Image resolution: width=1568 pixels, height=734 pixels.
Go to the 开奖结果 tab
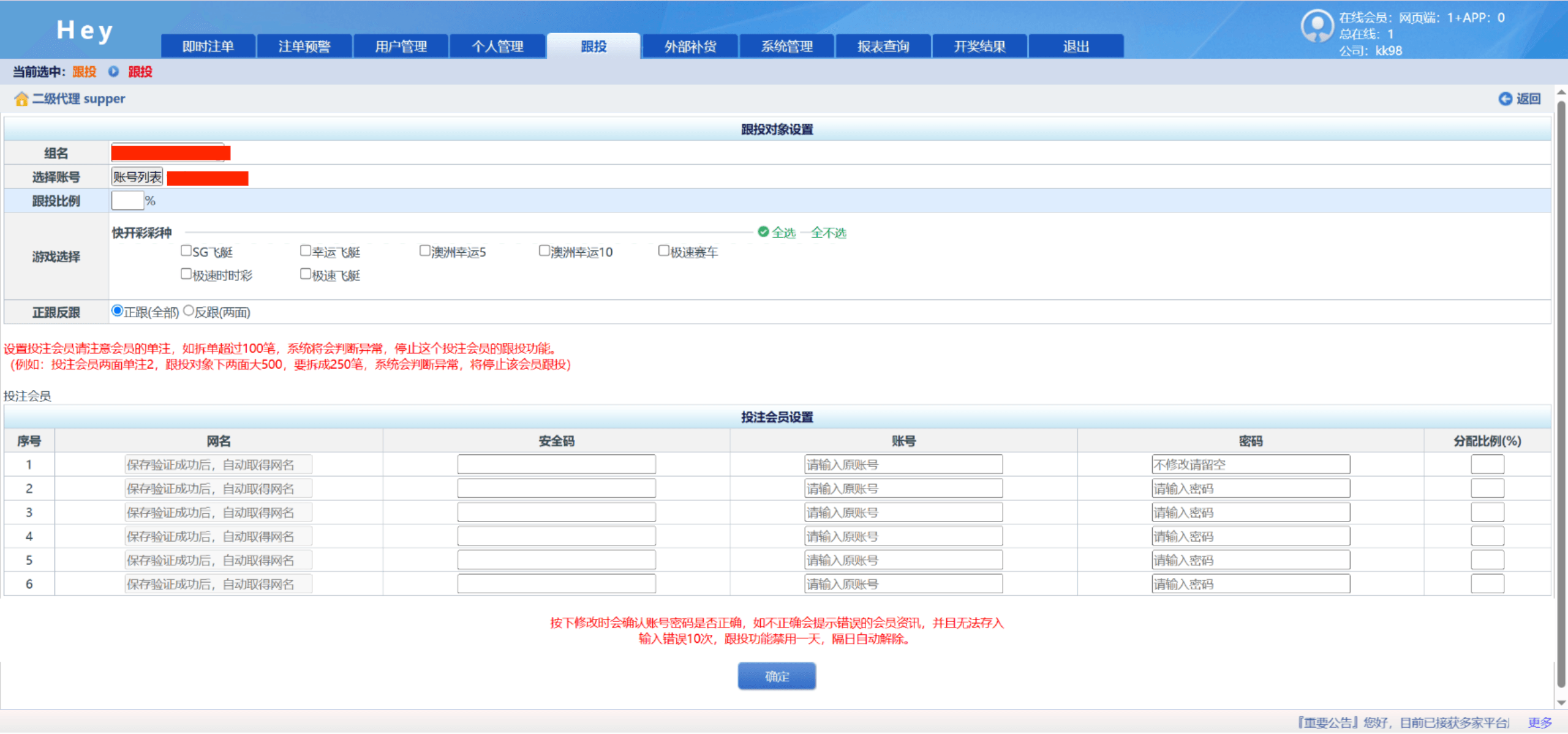979,47
